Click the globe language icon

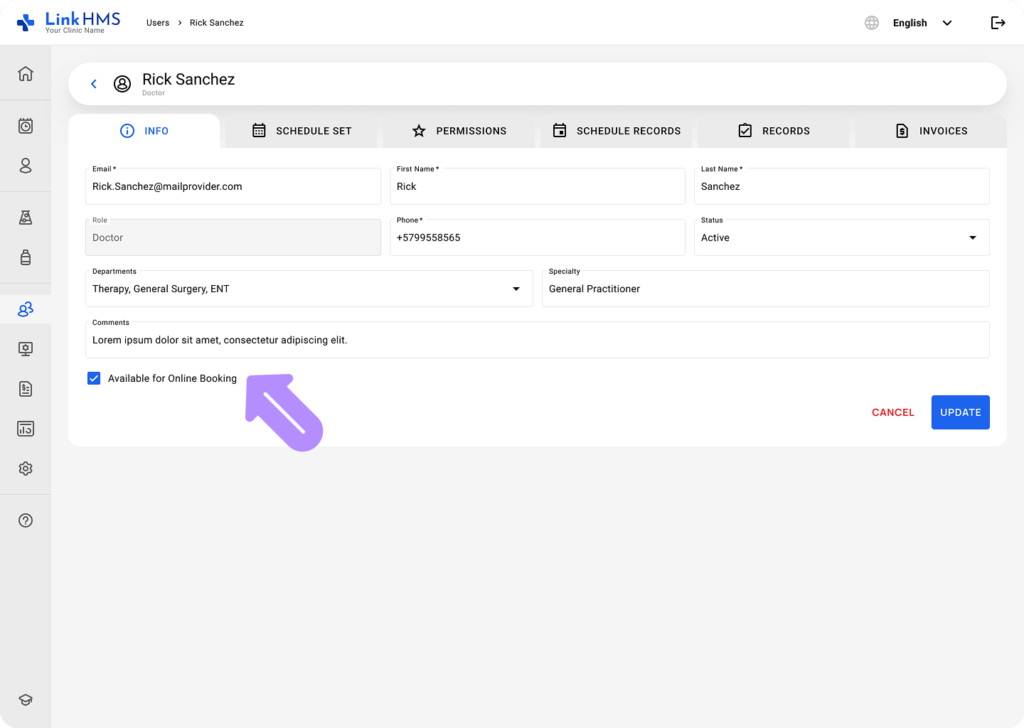872,23
